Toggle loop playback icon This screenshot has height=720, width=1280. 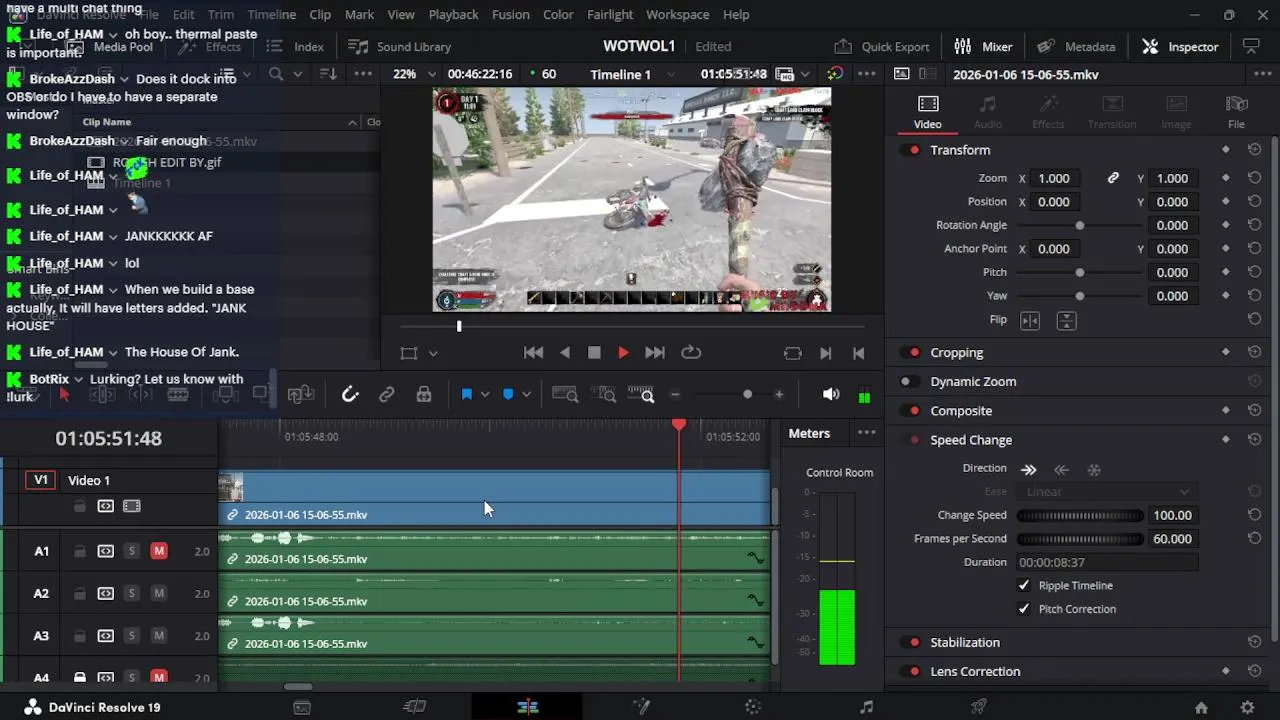(691, 353)
